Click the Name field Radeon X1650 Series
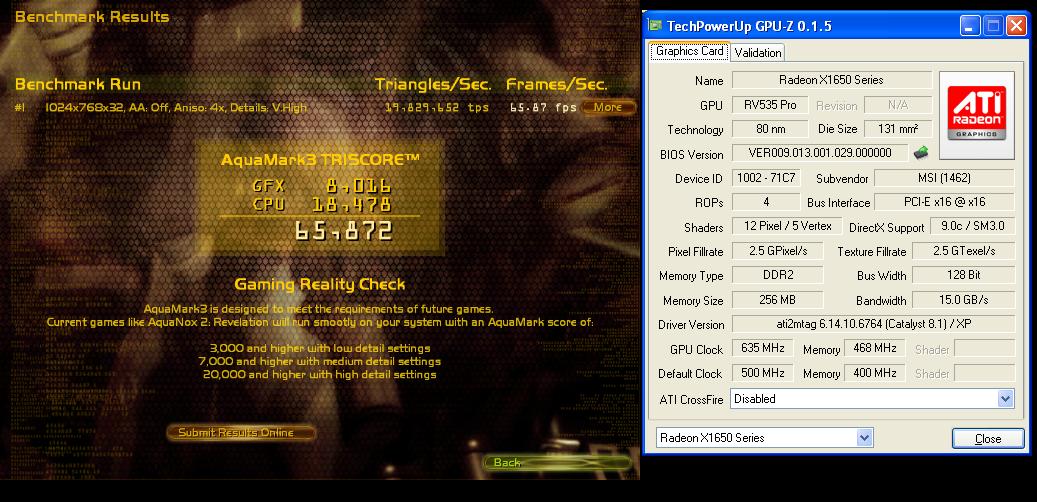The width and height of the screenshot is (1037, 502). point(831,80)
